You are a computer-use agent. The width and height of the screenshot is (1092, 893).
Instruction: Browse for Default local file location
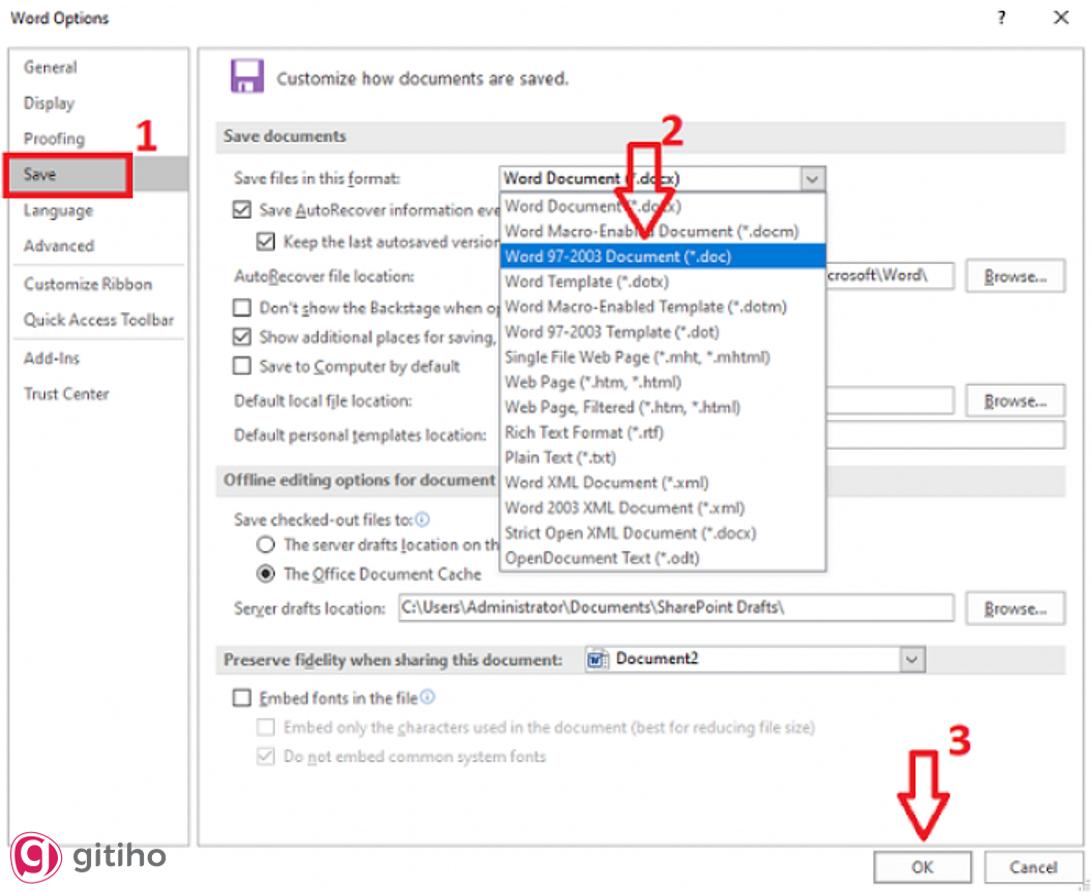click(x=1015, y=401)
